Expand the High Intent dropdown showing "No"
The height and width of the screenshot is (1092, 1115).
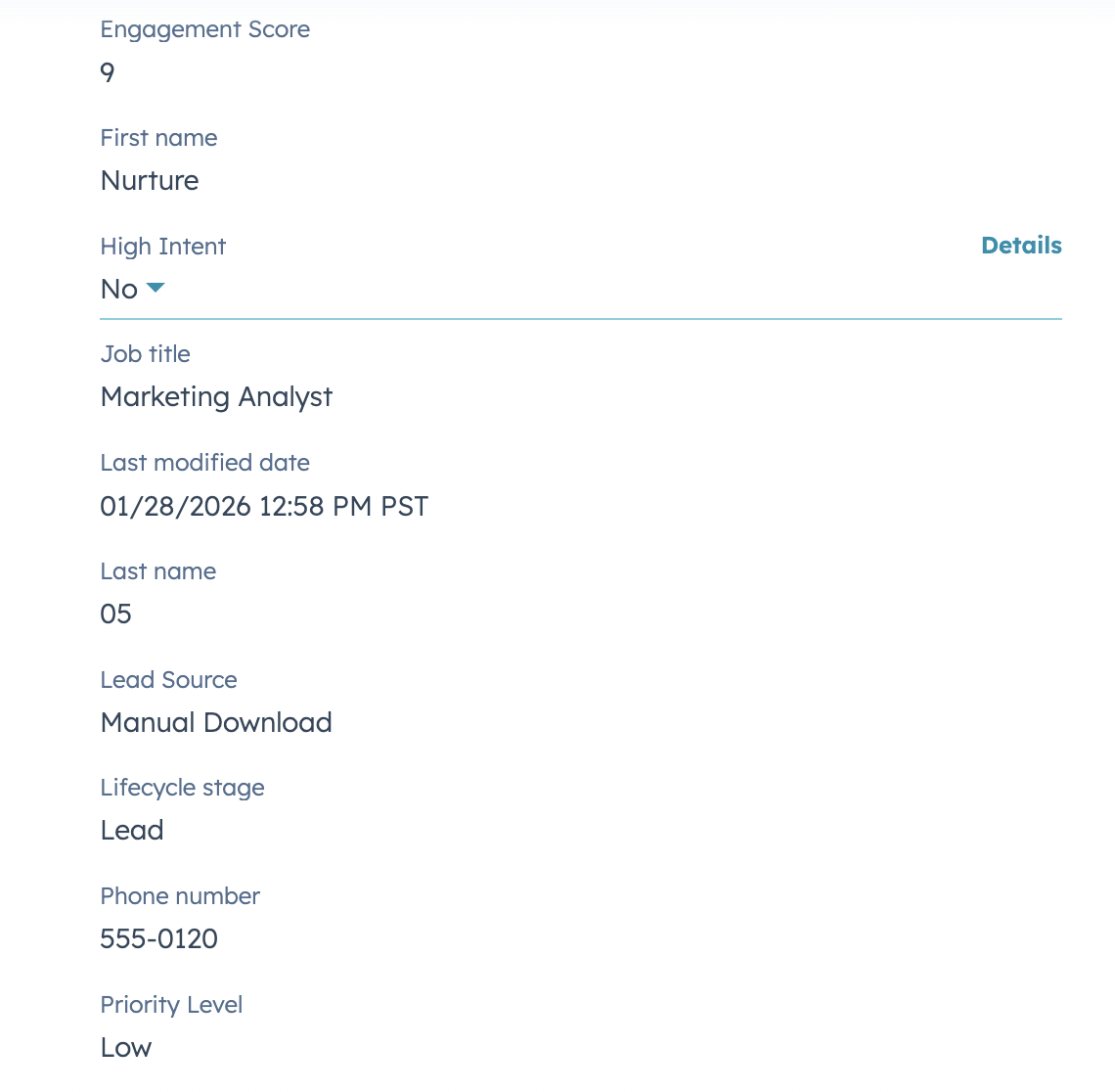(132, 289)
